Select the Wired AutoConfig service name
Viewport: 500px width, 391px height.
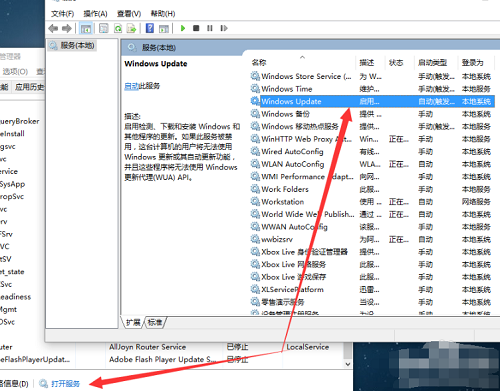click(292, 152)
